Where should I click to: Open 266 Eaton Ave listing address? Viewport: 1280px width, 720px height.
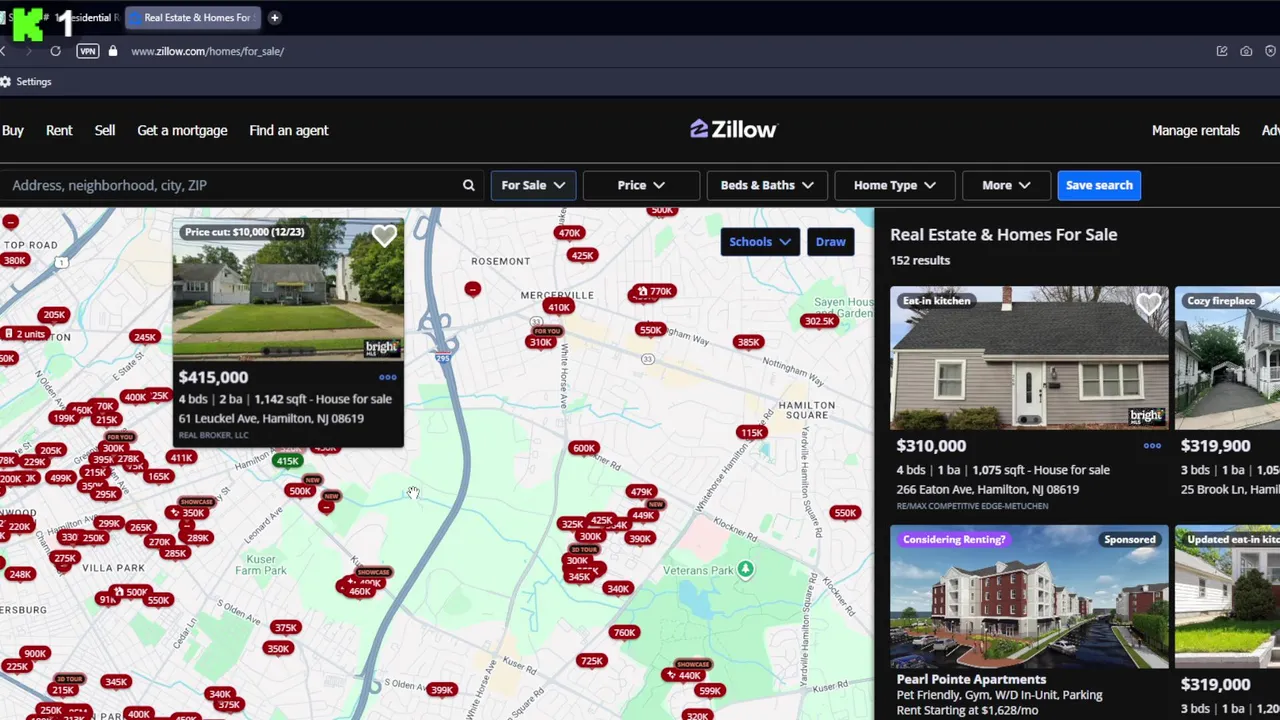(x=988, y=489)
